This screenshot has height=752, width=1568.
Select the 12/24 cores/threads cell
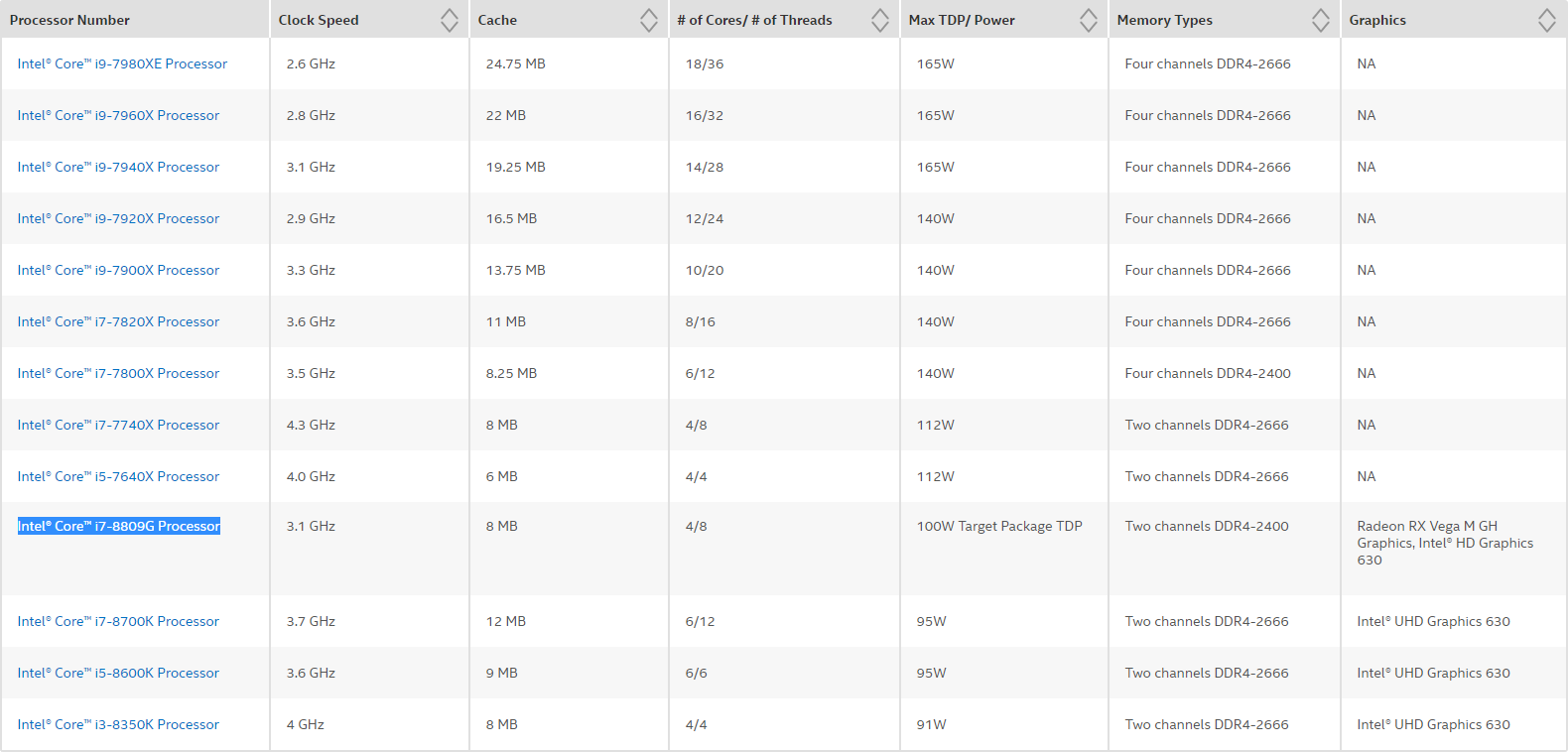785,218
